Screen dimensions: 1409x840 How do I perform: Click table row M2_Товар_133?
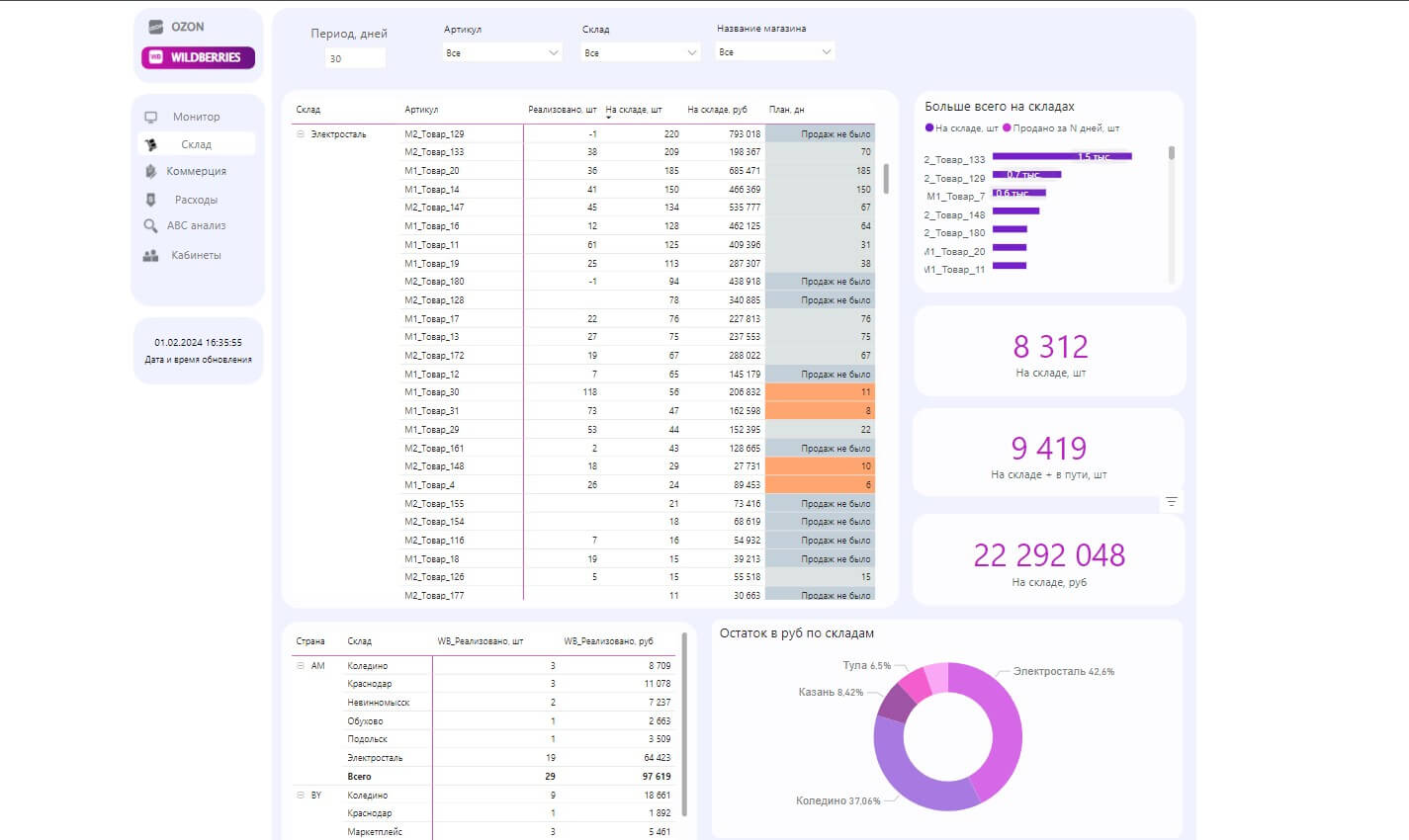[585, 152]
